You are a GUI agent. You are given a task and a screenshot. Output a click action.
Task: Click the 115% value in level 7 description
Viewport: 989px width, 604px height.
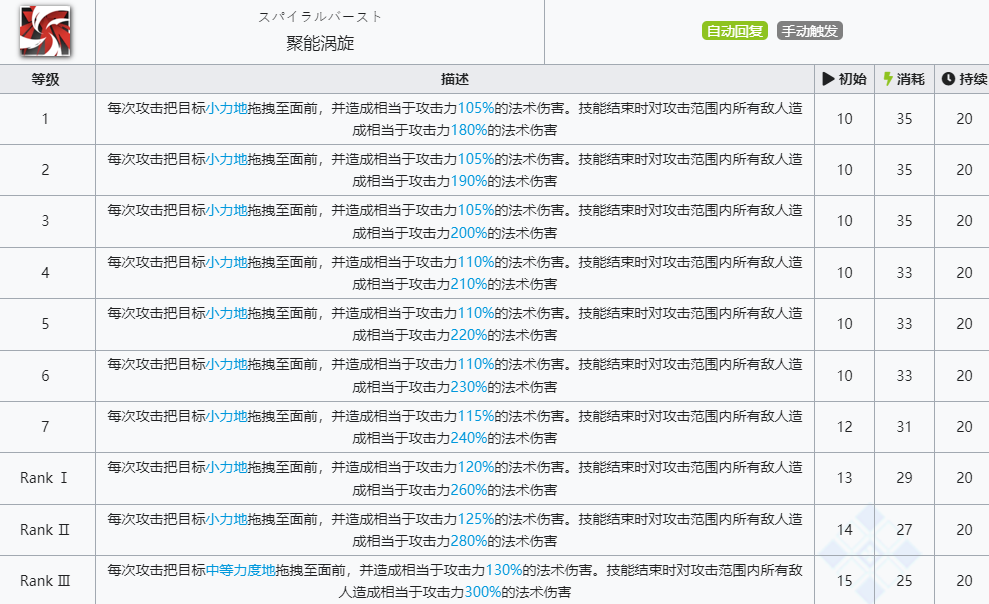coord(476,415)
